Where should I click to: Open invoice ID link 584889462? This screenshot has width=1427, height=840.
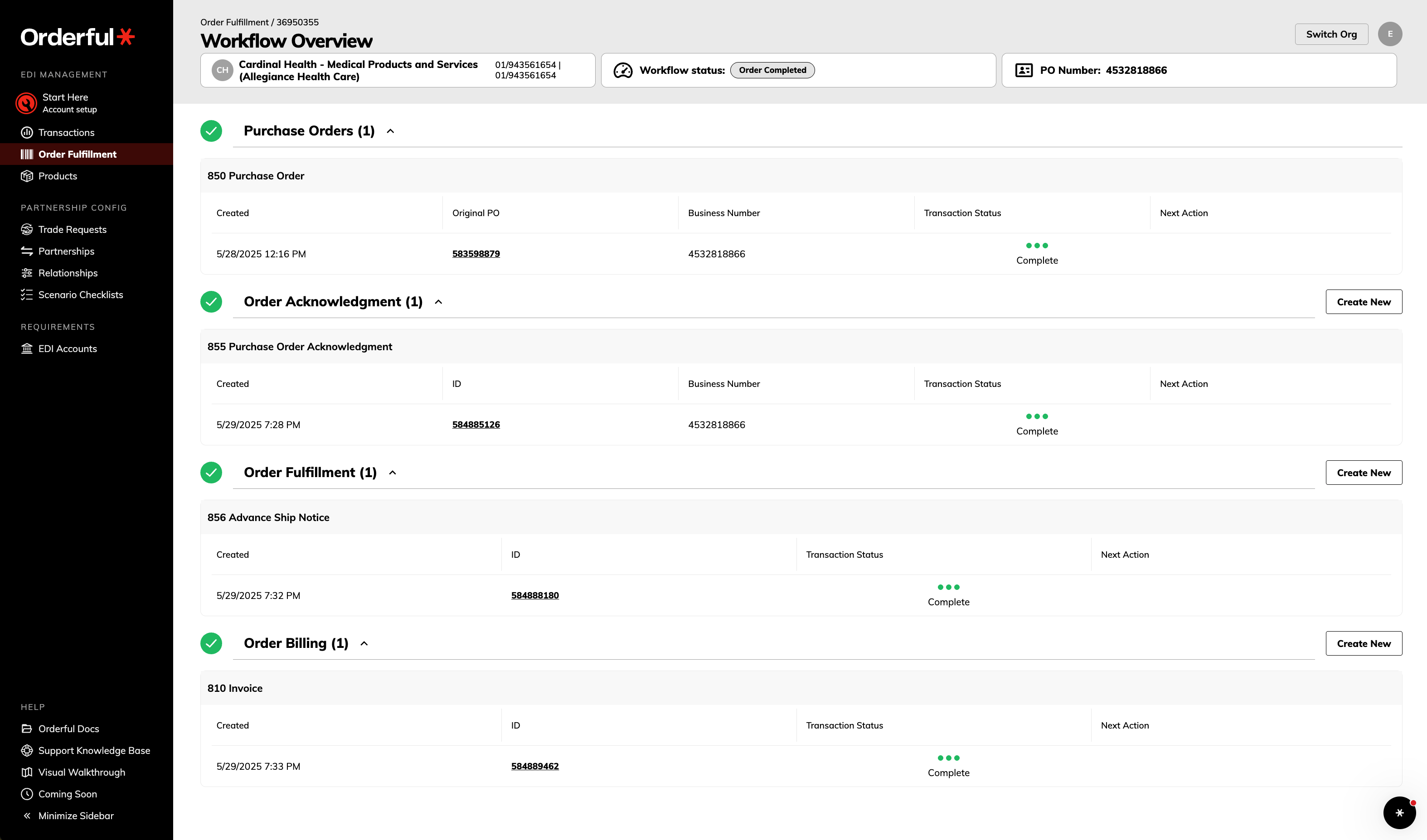[x=534, y=767]
